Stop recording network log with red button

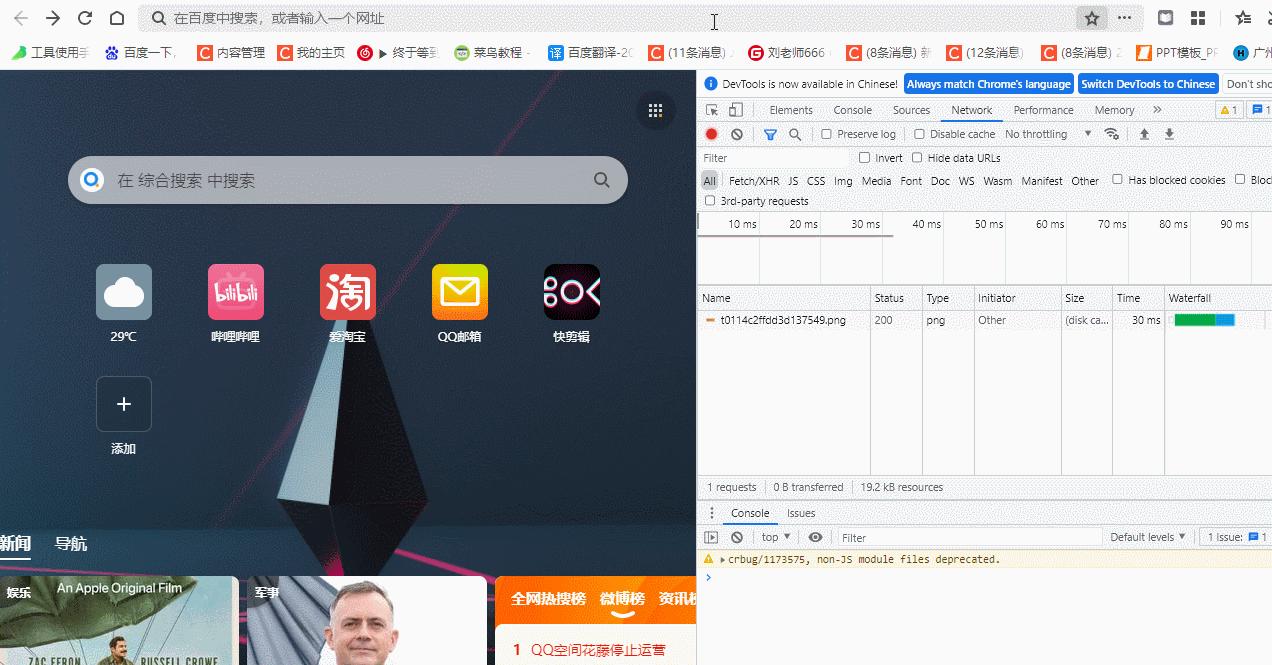pos(711,134)
